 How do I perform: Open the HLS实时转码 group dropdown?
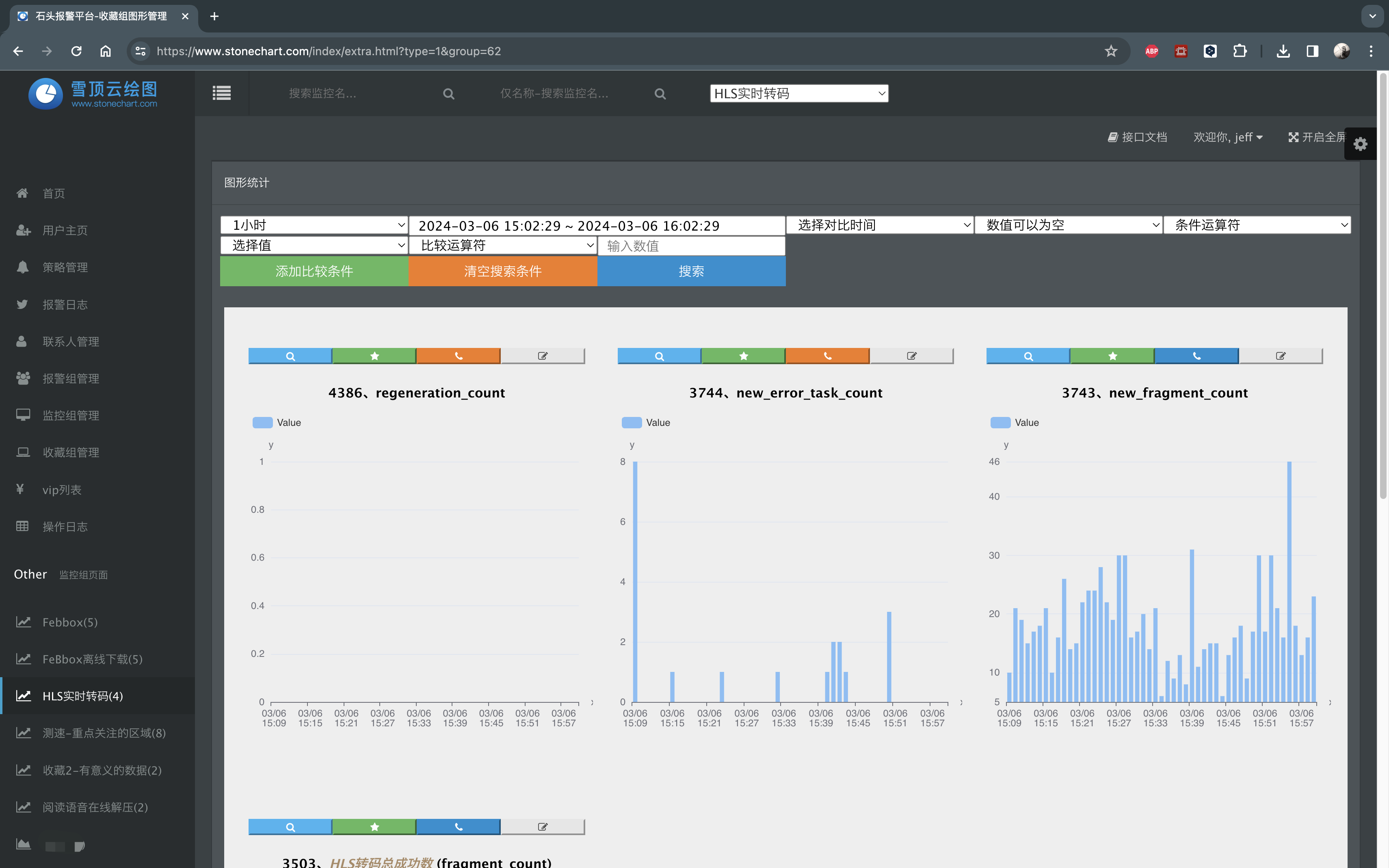pos(799,93)
